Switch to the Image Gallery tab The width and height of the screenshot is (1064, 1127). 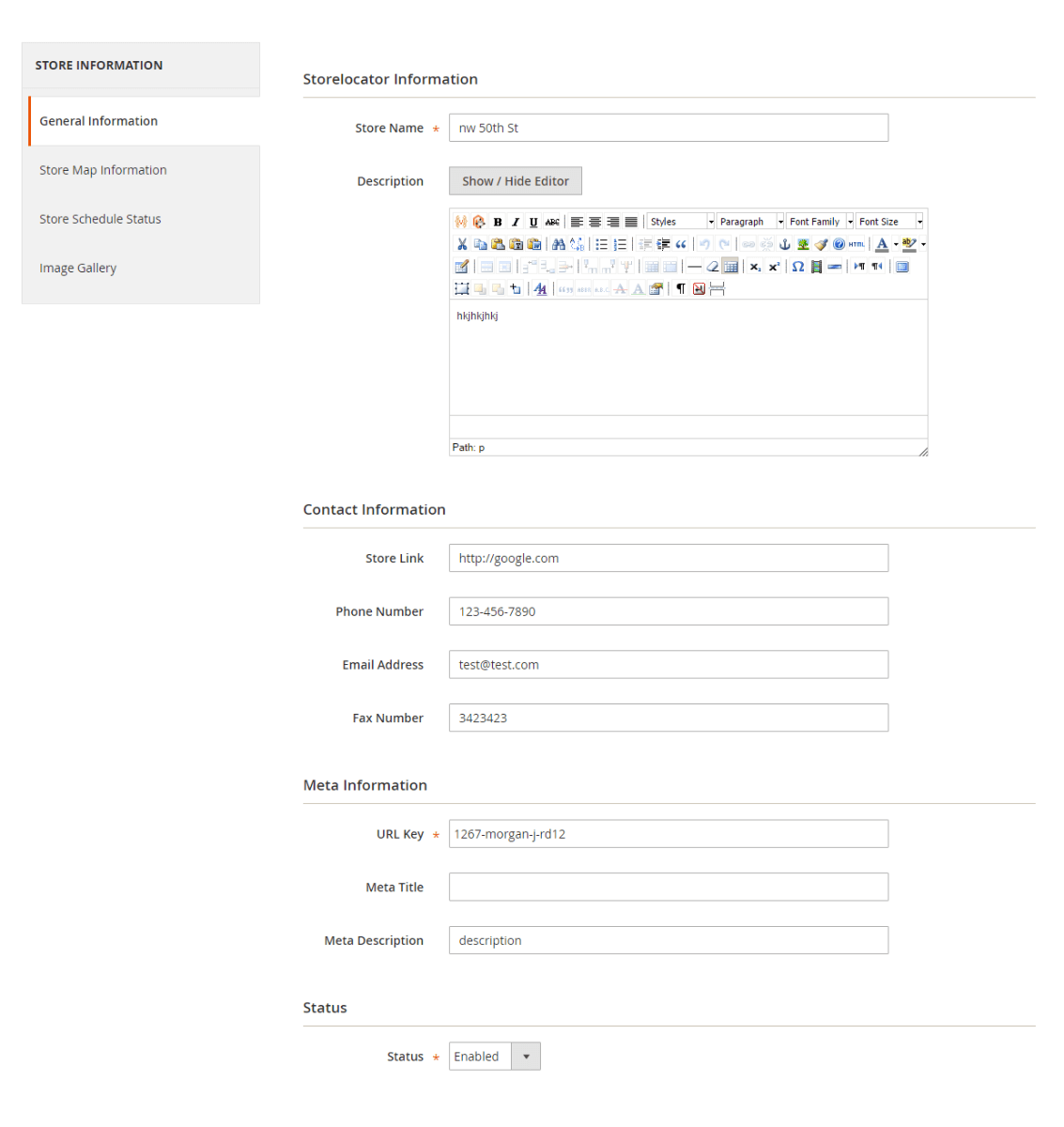click(78, 268)
